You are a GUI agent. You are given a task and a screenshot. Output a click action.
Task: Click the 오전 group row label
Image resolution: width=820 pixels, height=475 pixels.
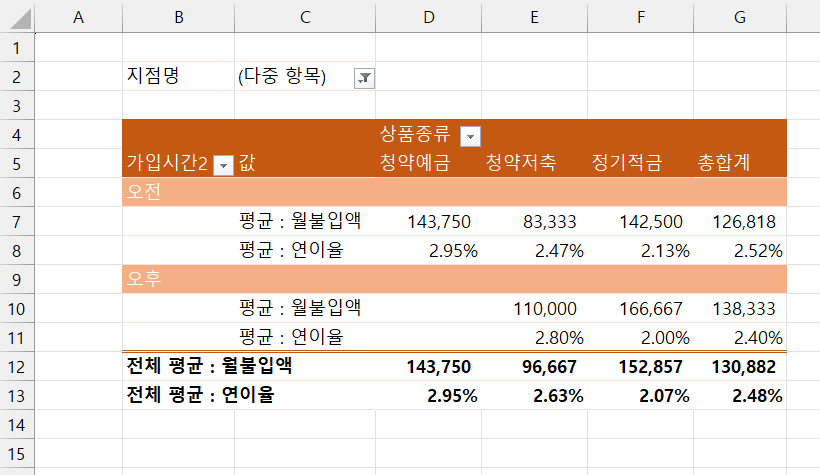(x=145, y=192)
